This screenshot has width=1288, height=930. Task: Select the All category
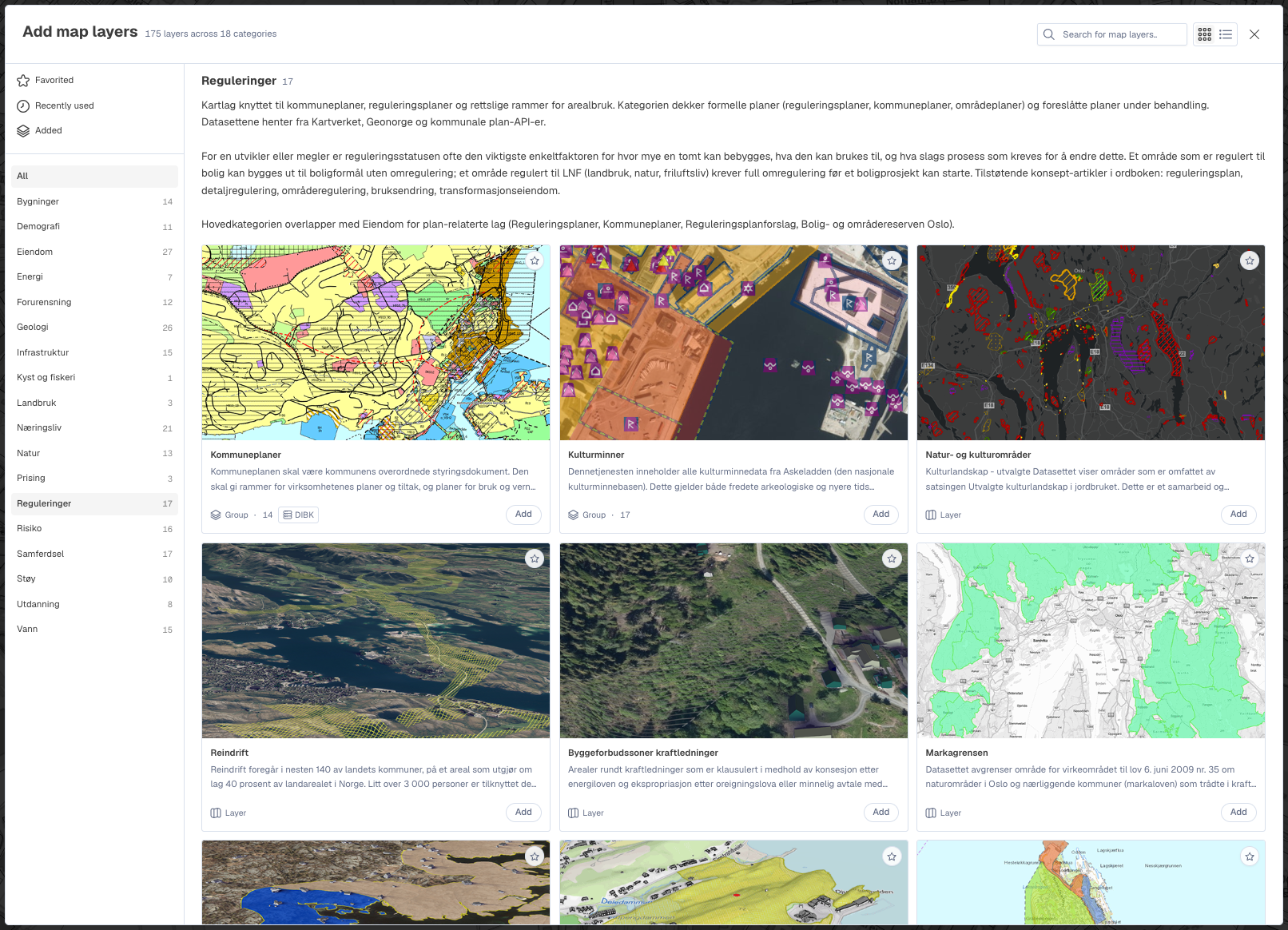pos(94,176)
